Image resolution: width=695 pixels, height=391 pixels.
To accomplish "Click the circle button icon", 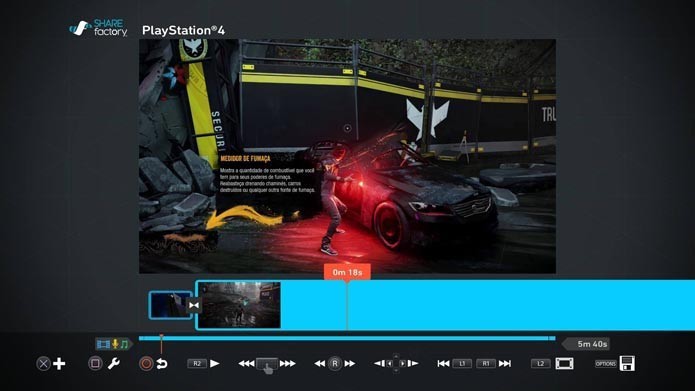I will point(146,364).
